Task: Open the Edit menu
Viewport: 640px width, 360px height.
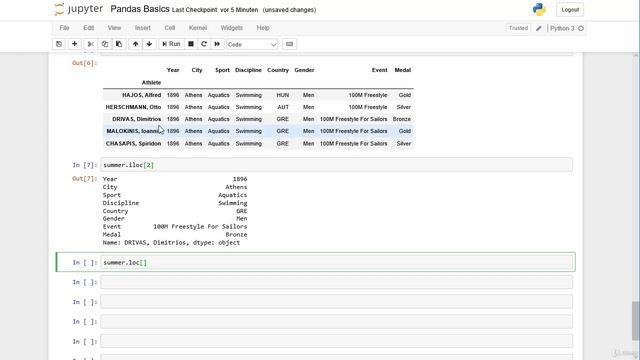Action: [x=89, y=28]
